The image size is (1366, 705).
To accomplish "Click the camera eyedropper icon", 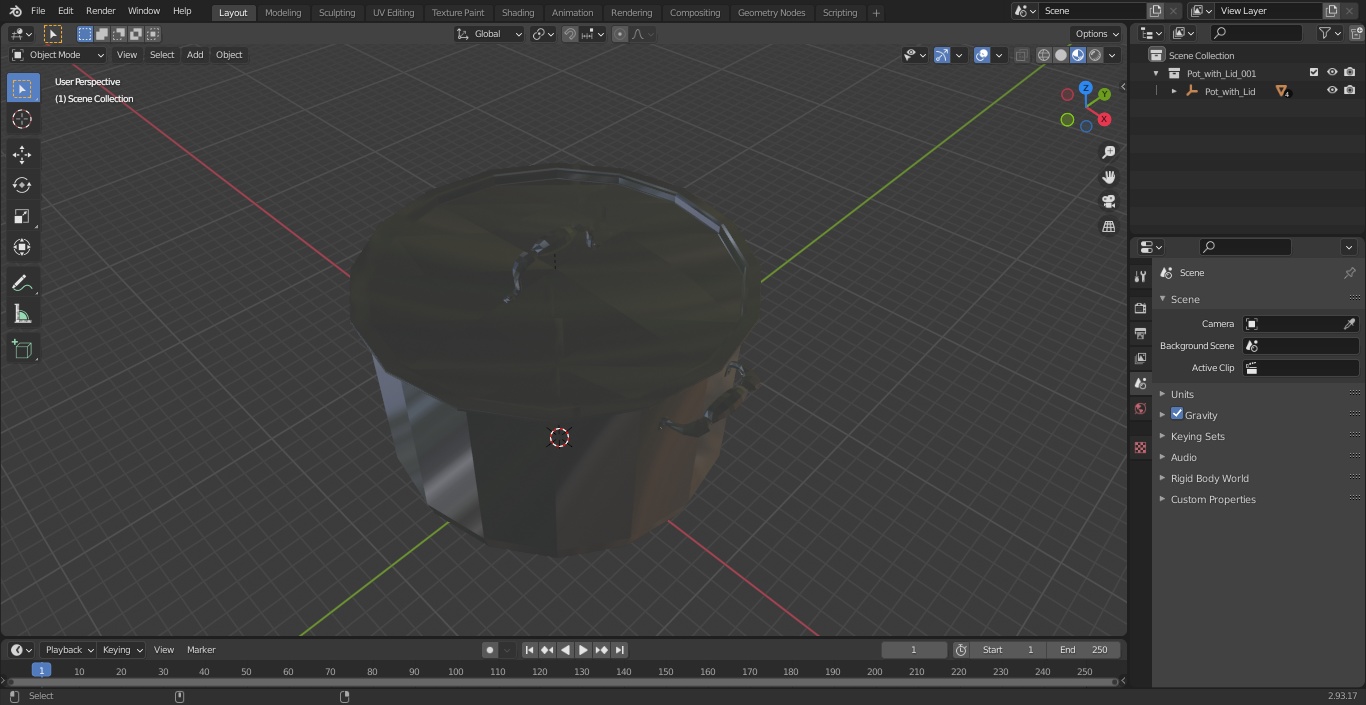I will click(x=1349, y=324).
